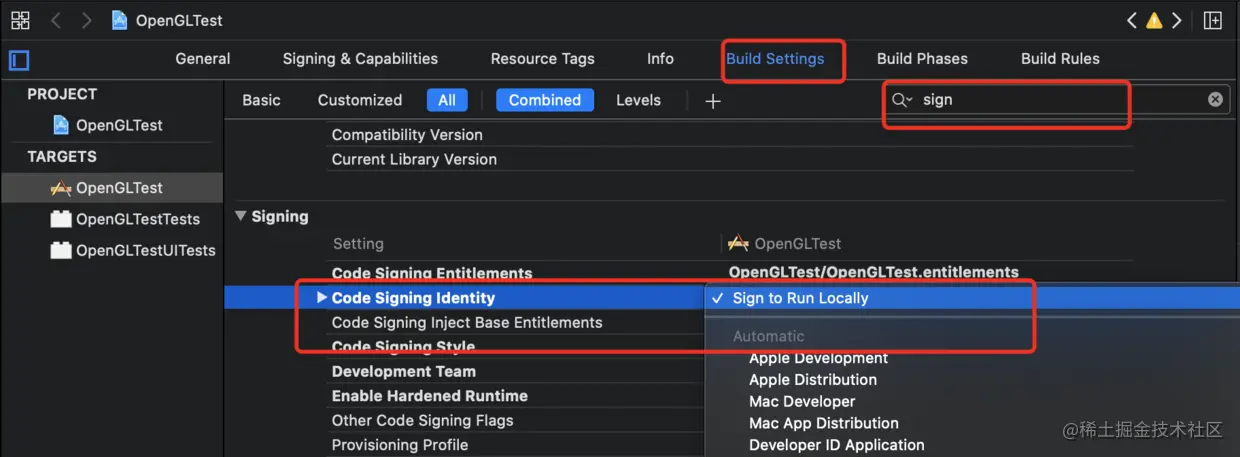Open the Build Rules tab
This screenshot has width=1240, height=457.
pyautogui.click(x=1060, y=59)
